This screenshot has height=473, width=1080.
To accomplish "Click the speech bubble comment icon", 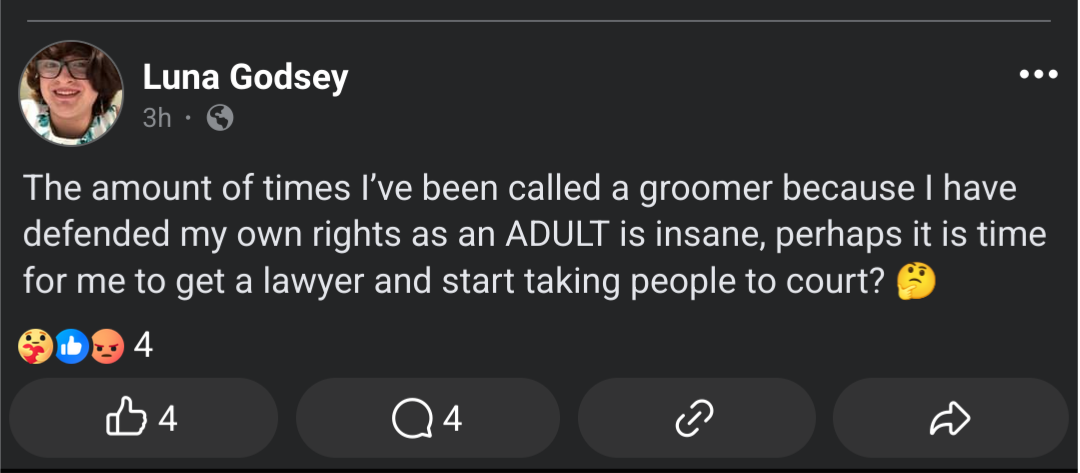I will click(413, 419).
